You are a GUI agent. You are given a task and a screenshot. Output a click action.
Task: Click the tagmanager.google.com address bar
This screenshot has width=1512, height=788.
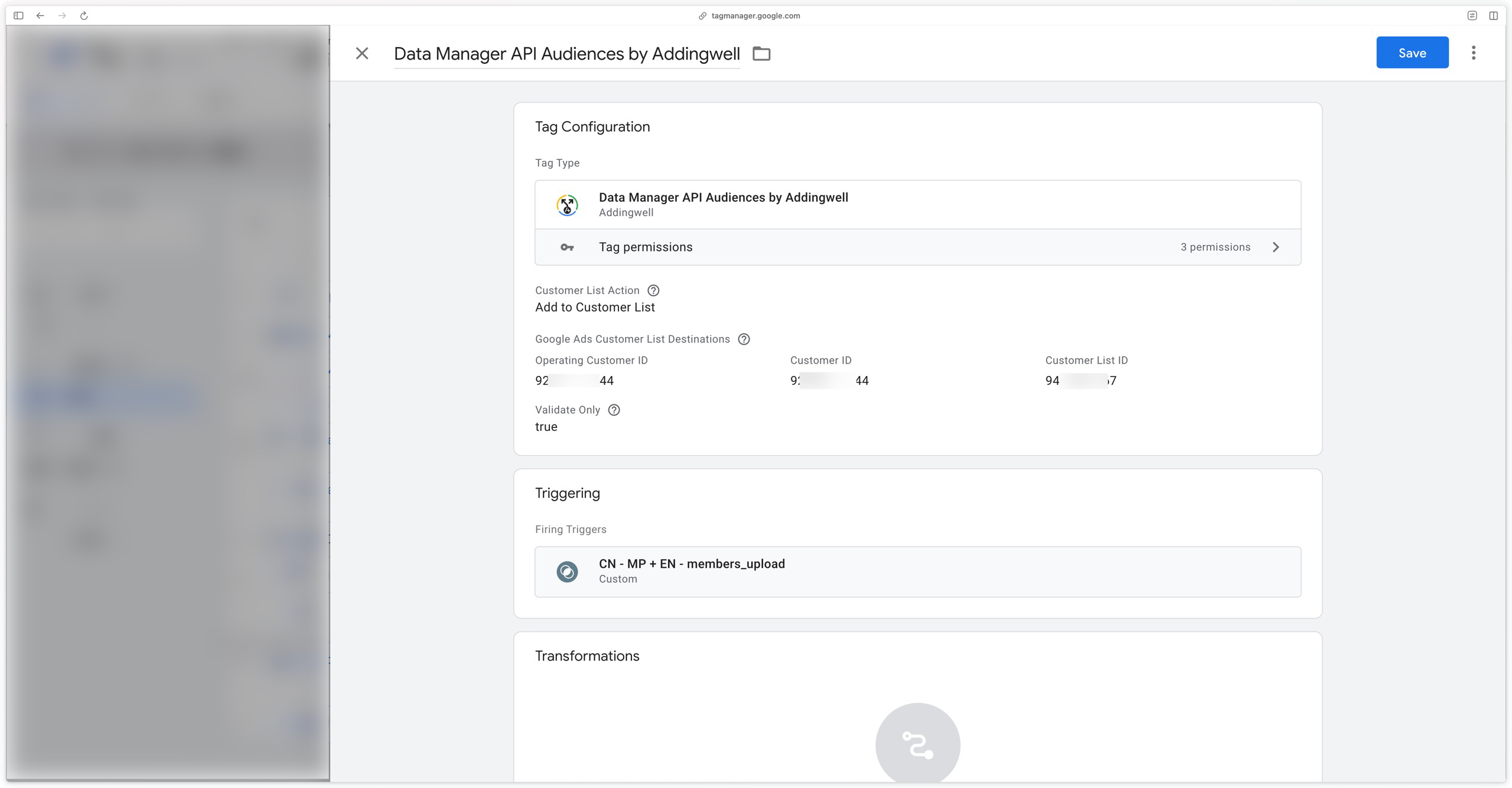[749, 16]
